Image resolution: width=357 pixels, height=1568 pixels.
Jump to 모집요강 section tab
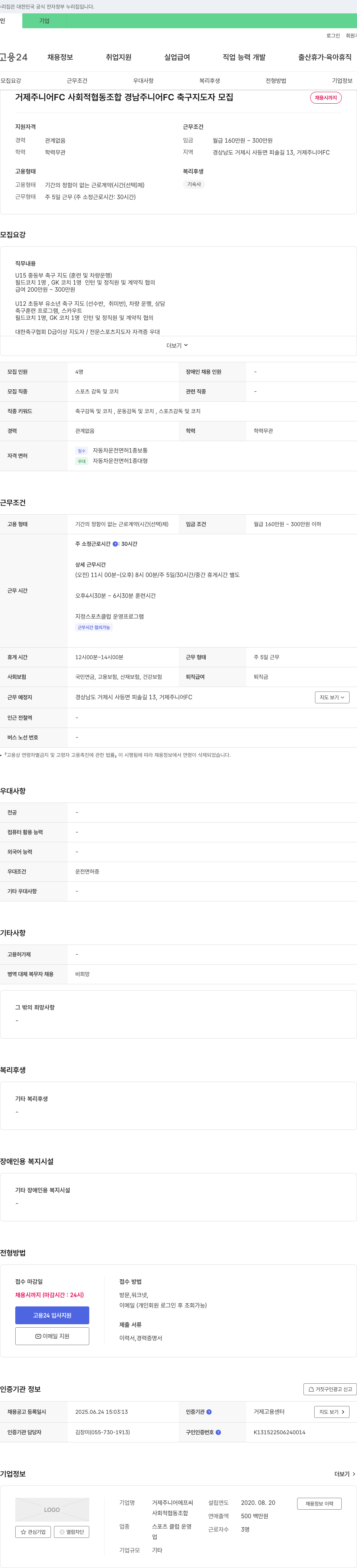[11, 81]
